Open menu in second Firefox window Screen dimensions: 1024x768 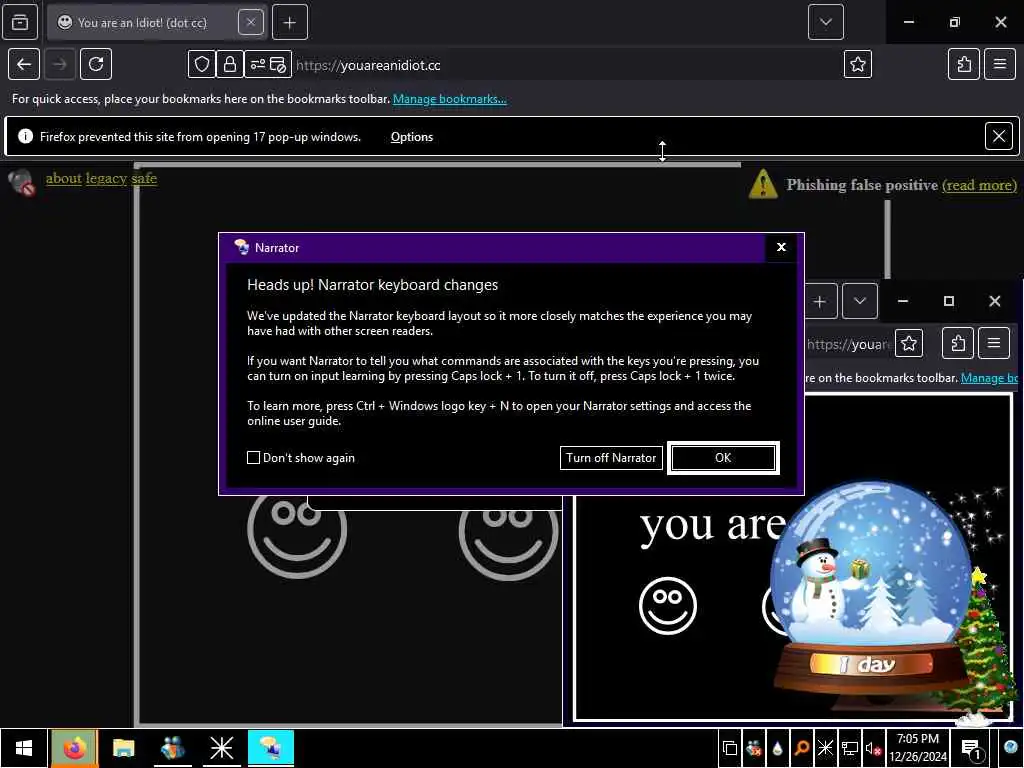point(993,343)
